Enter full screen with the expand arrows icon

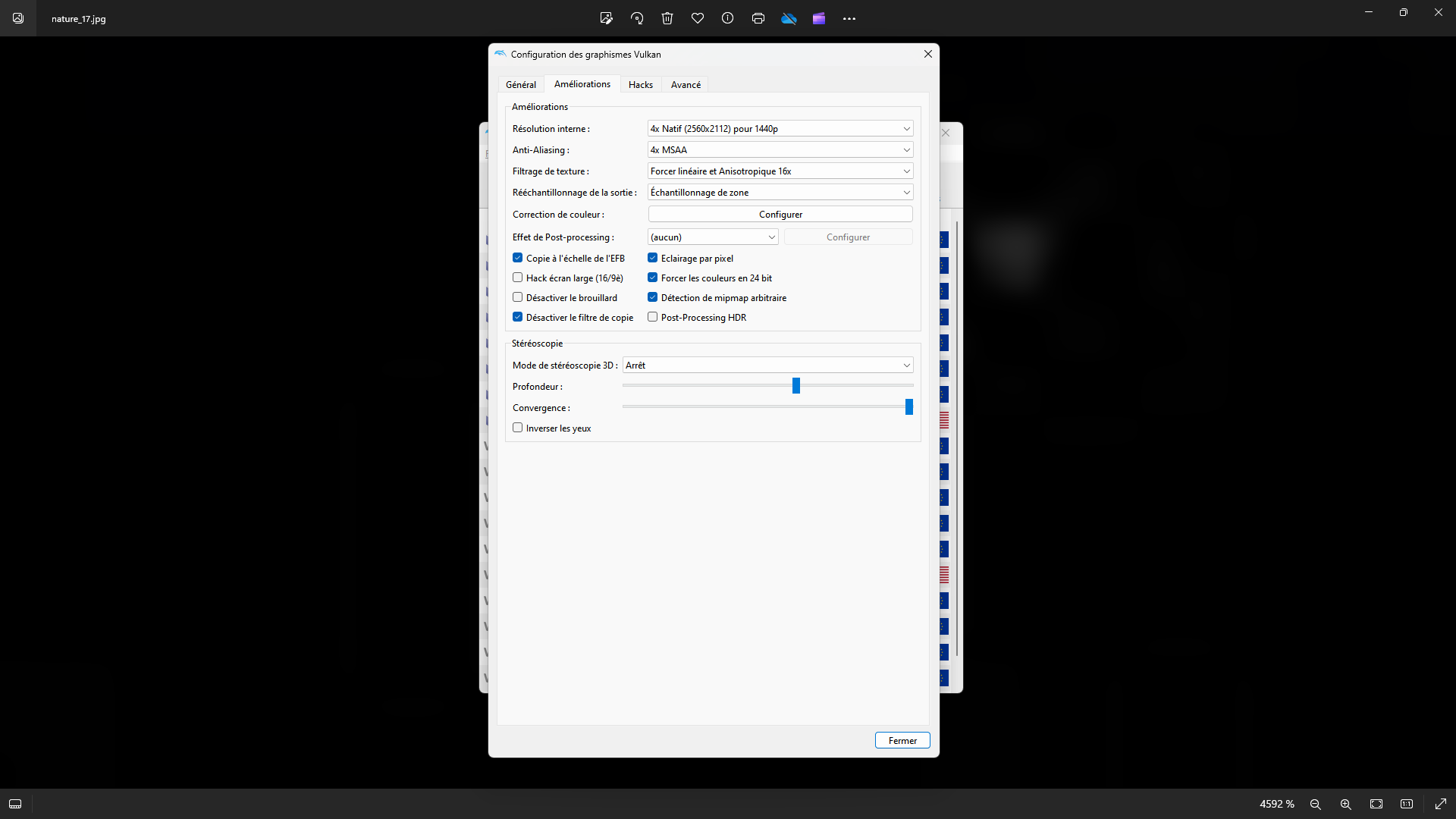(x=1441, y=804)
